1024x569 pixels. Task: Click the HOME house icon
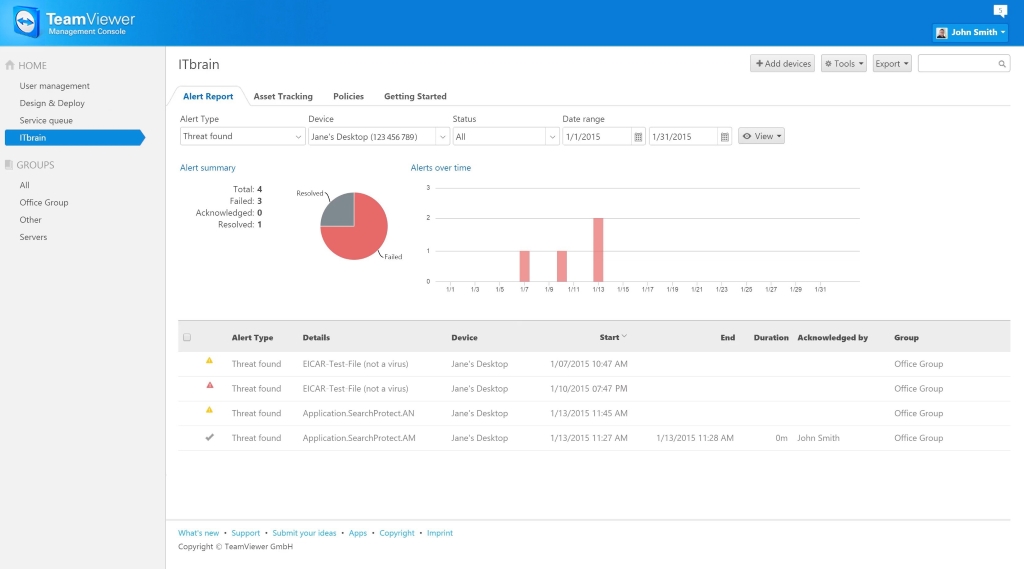tap(10, 65)
